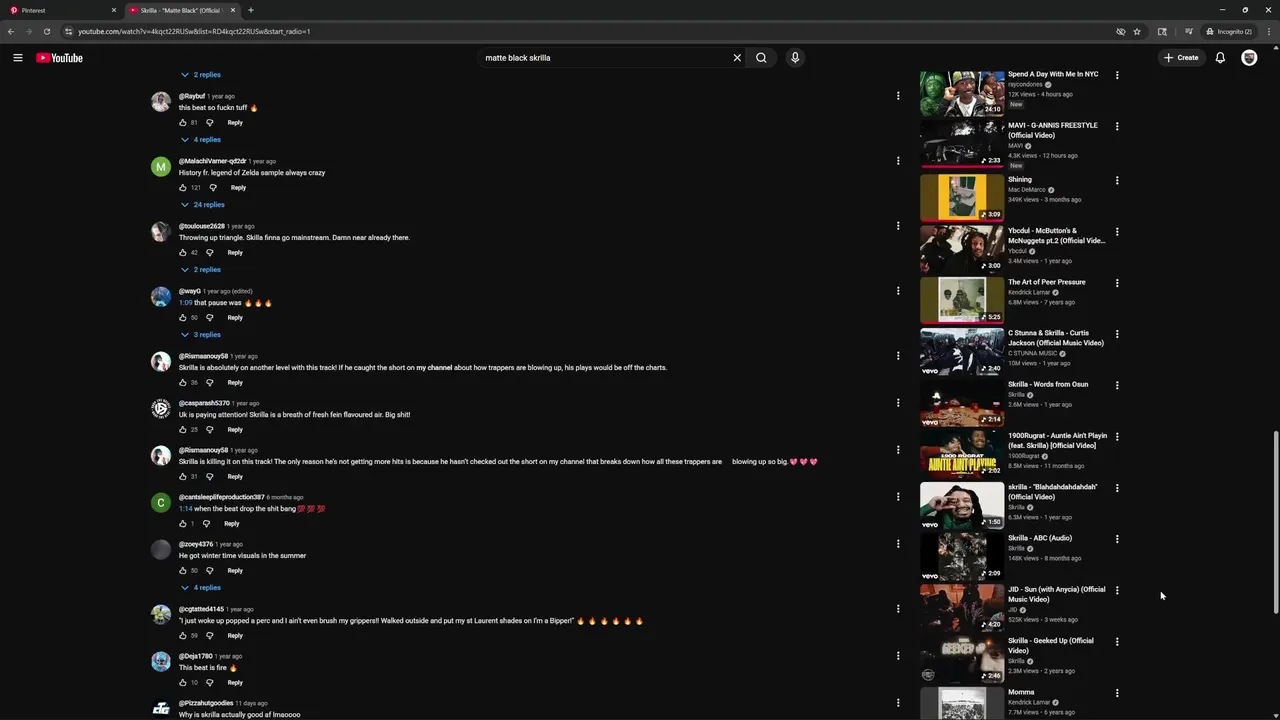
Task: Clear the search box with X icon
Action: pos(737,58)
